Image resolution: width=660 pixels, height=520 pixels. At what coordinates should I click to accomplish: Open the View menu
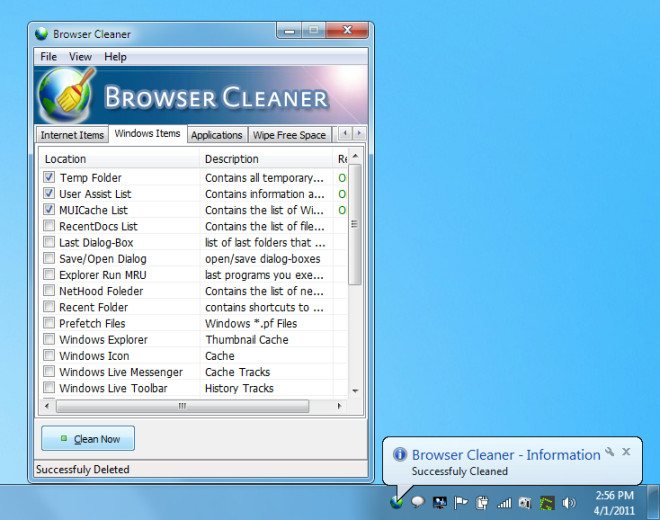tap(80, 56)
